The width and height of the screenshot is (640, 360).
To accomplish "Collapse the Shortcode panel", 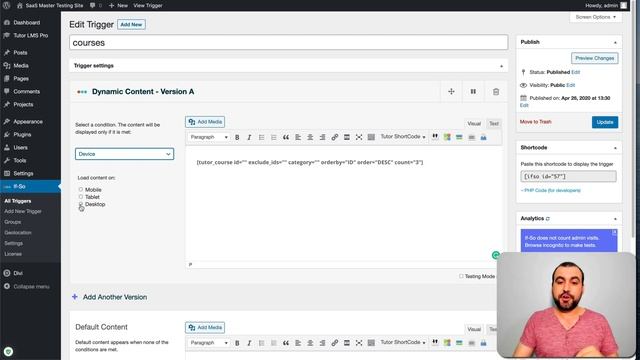I will [615, 148].
